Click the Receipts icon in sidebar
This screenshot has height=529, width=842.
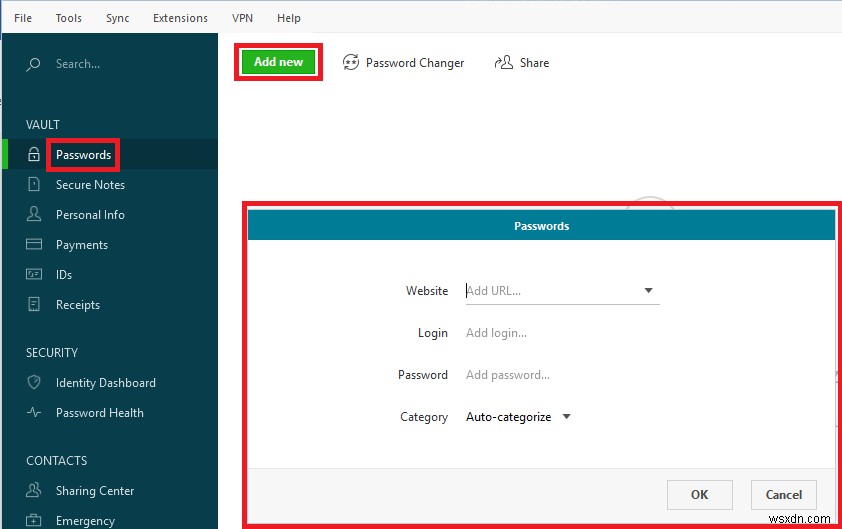coord(34,305)
